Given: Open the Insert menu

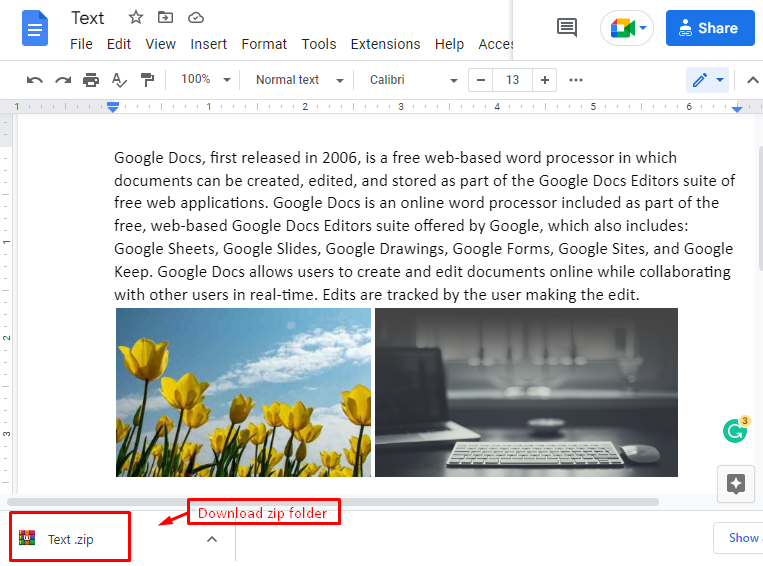Looking at the screenshot, I should pos(208,44).
